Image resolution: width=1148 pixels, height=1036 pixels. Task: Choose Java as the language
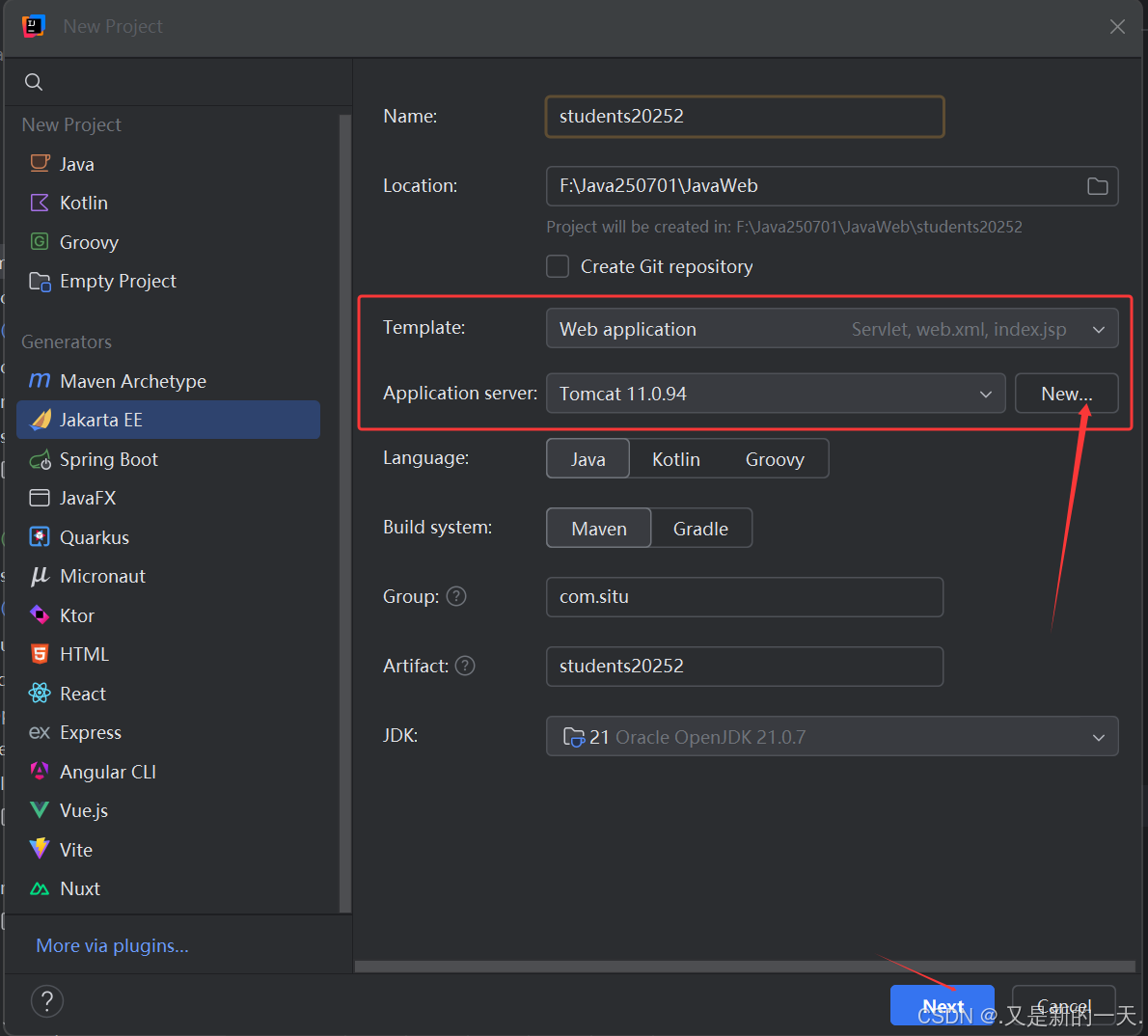click(x=588, y=459)
